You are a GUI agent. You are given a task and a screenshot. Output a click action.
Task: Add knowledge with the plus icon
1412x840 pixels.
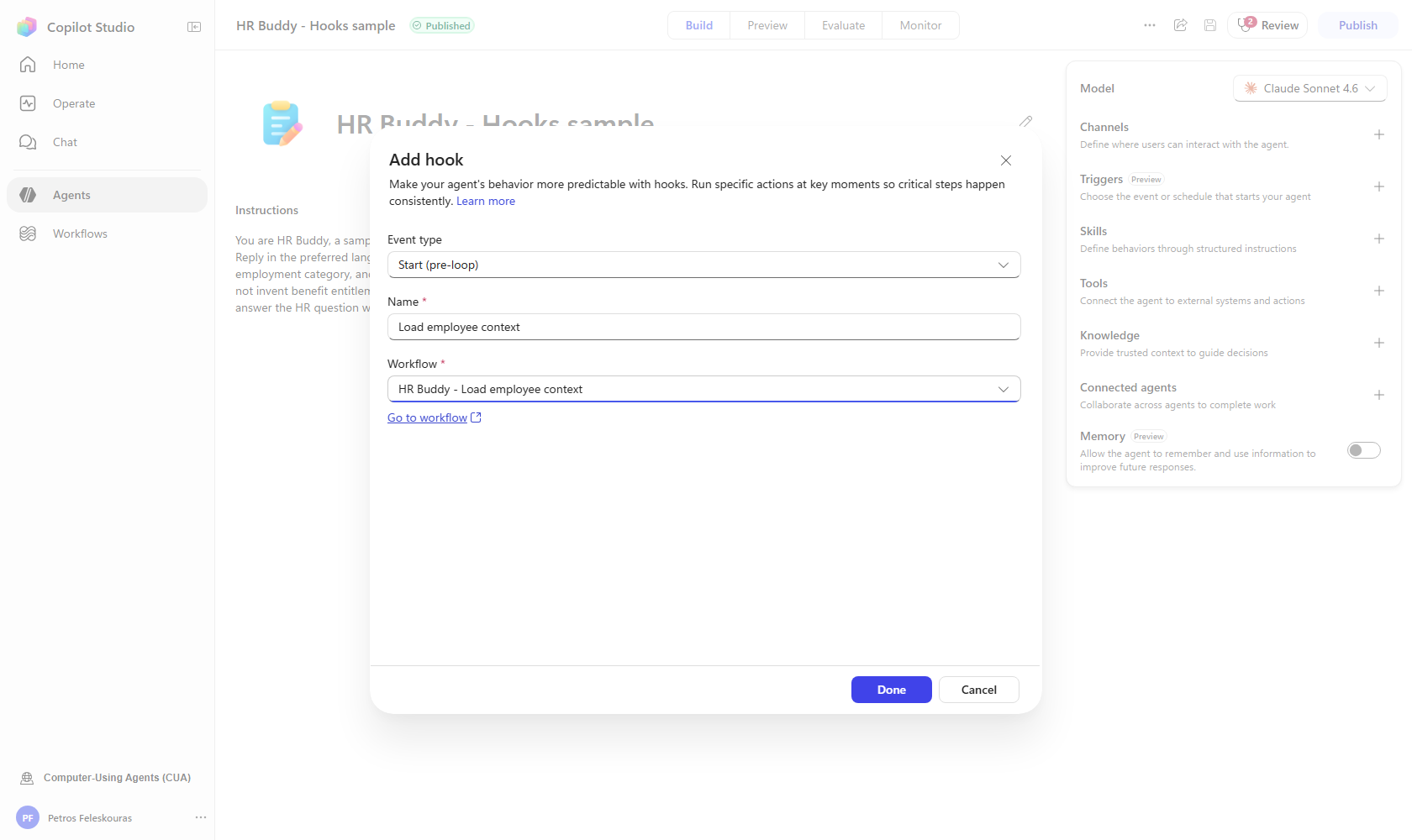pyautogui.click(x=1379, y=343)
